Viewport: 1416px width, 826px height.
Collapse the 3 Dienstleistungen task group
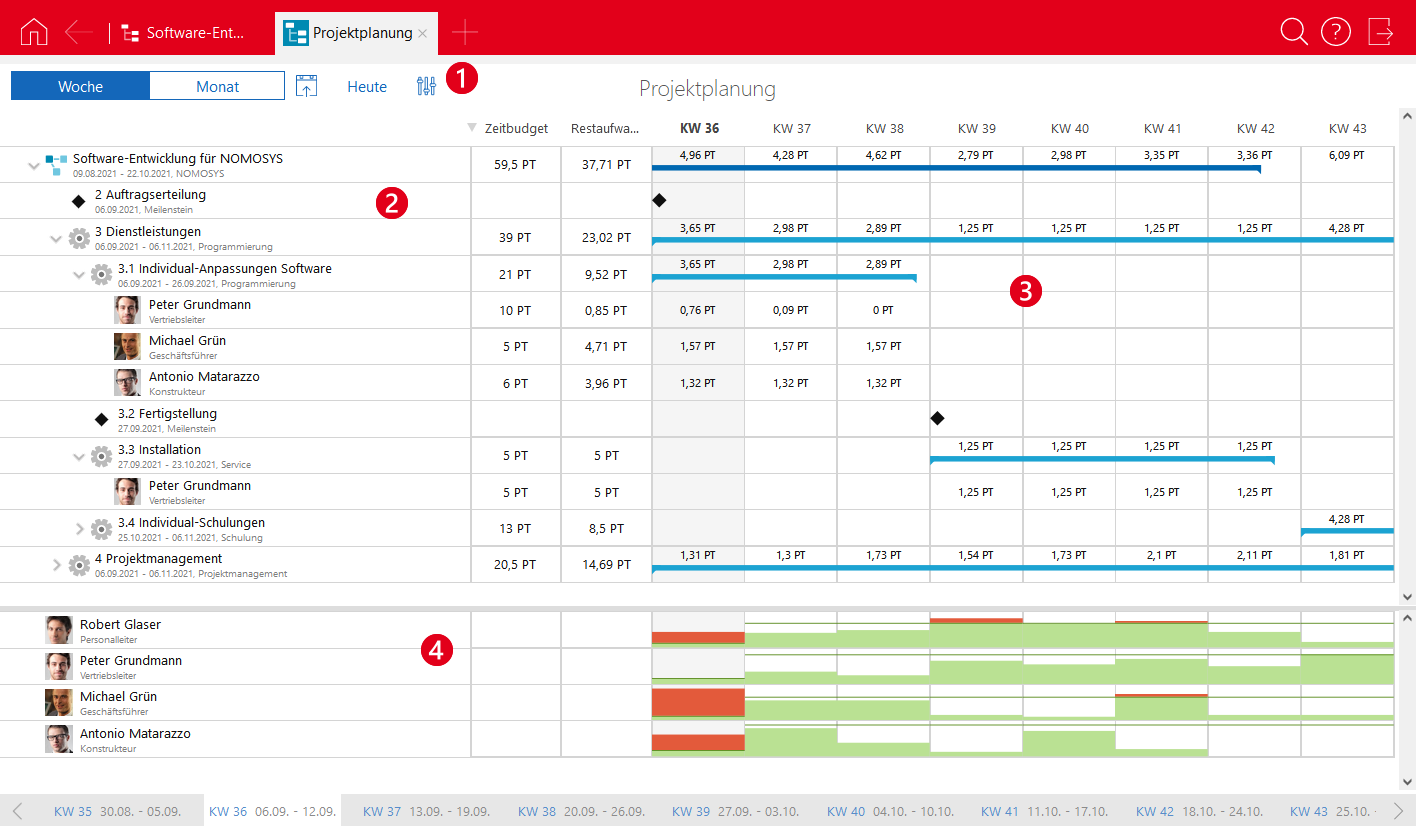(56, 239)
